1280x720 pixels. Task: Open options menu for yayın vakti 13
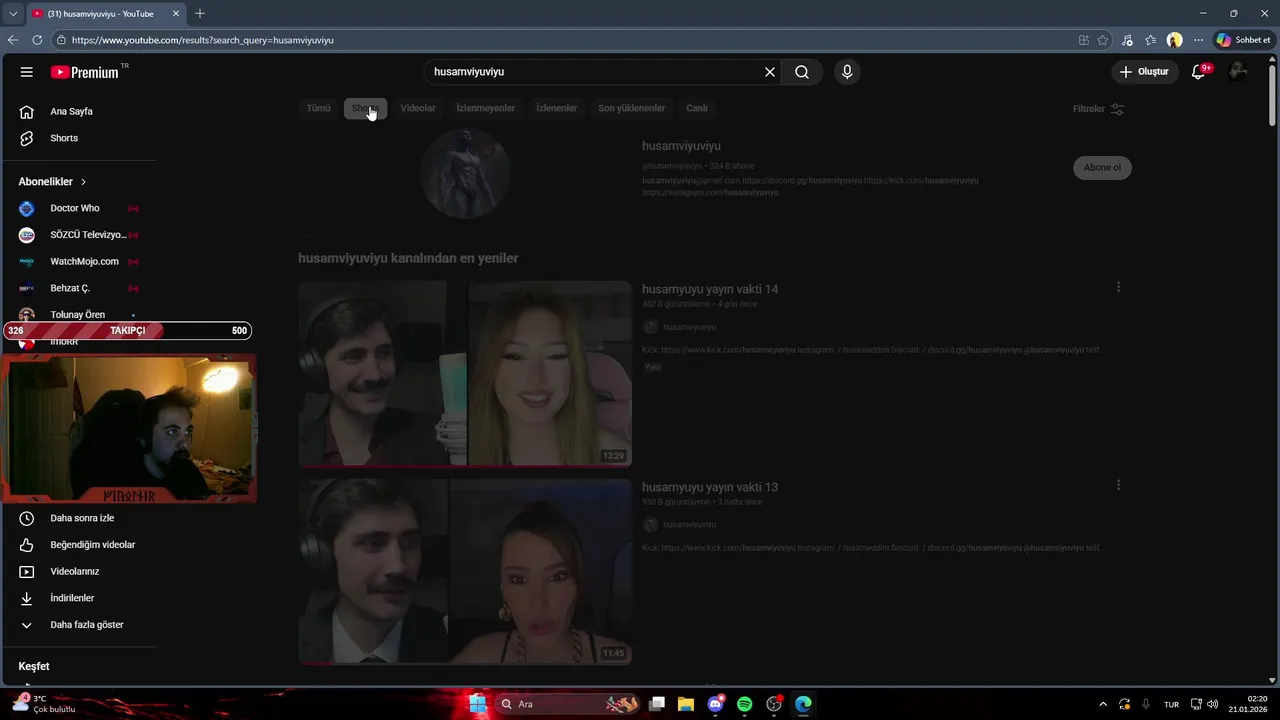pos(1118,485)
